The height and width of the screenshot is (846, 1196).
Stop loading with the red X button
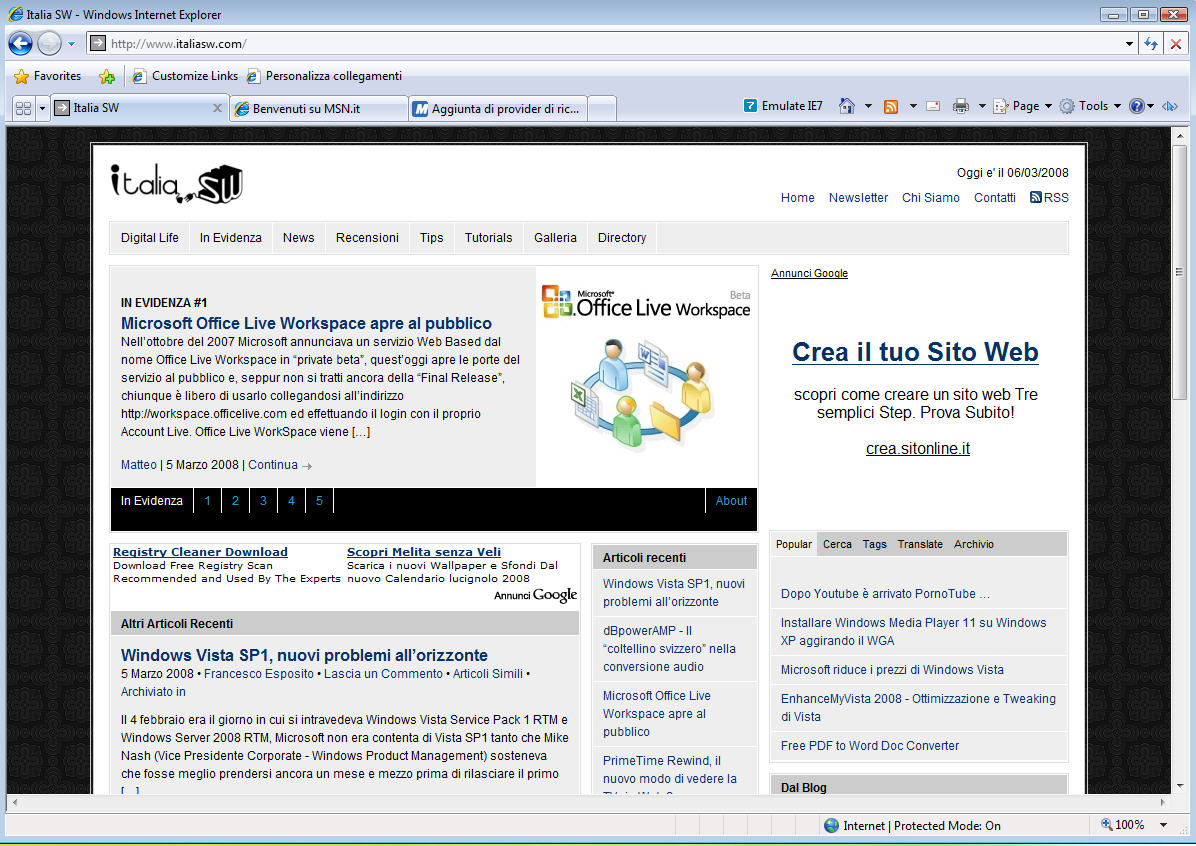click(1175, 43)
